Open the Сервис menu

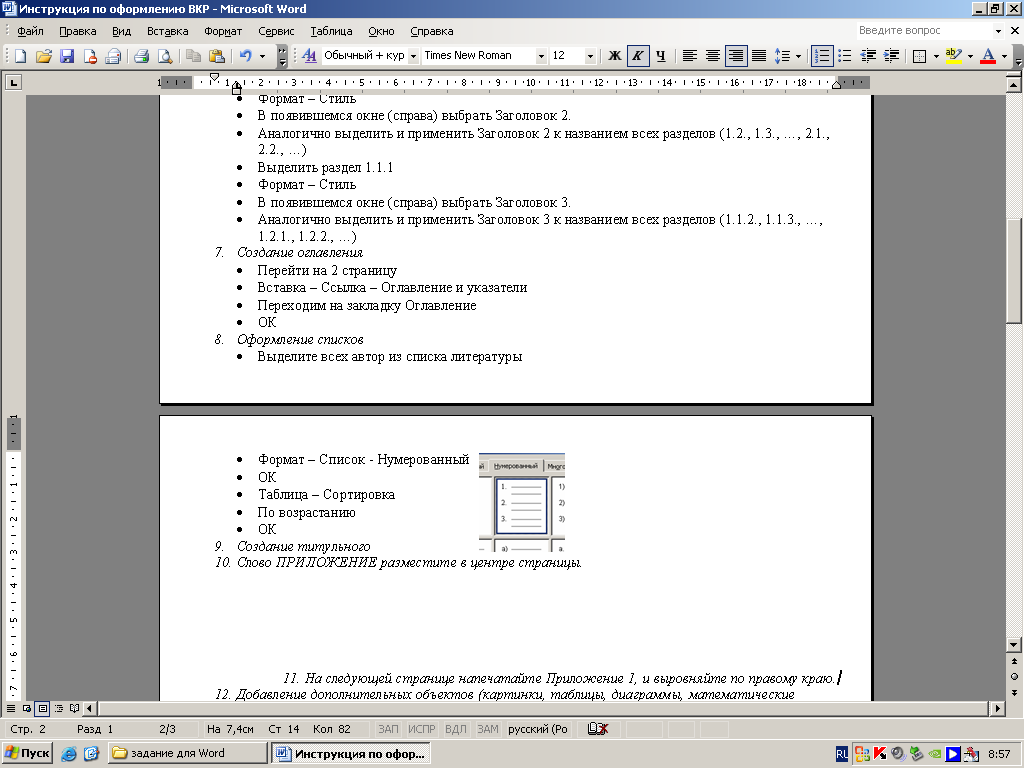276,31
